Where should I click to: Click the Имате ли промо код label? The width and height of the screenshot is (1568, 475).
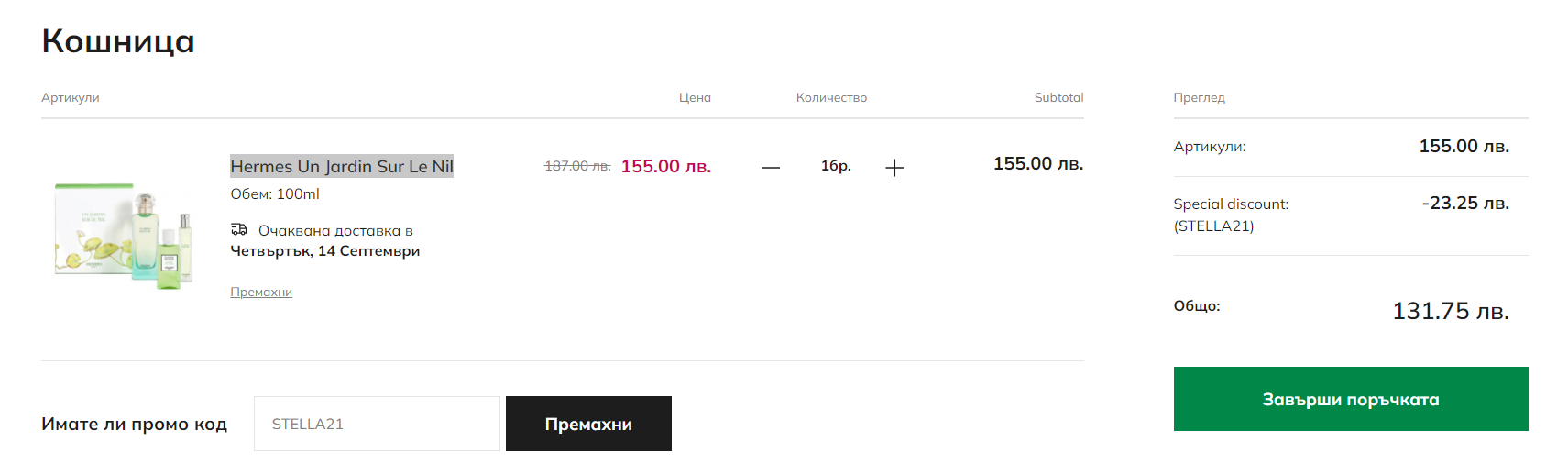click(134, 424)
